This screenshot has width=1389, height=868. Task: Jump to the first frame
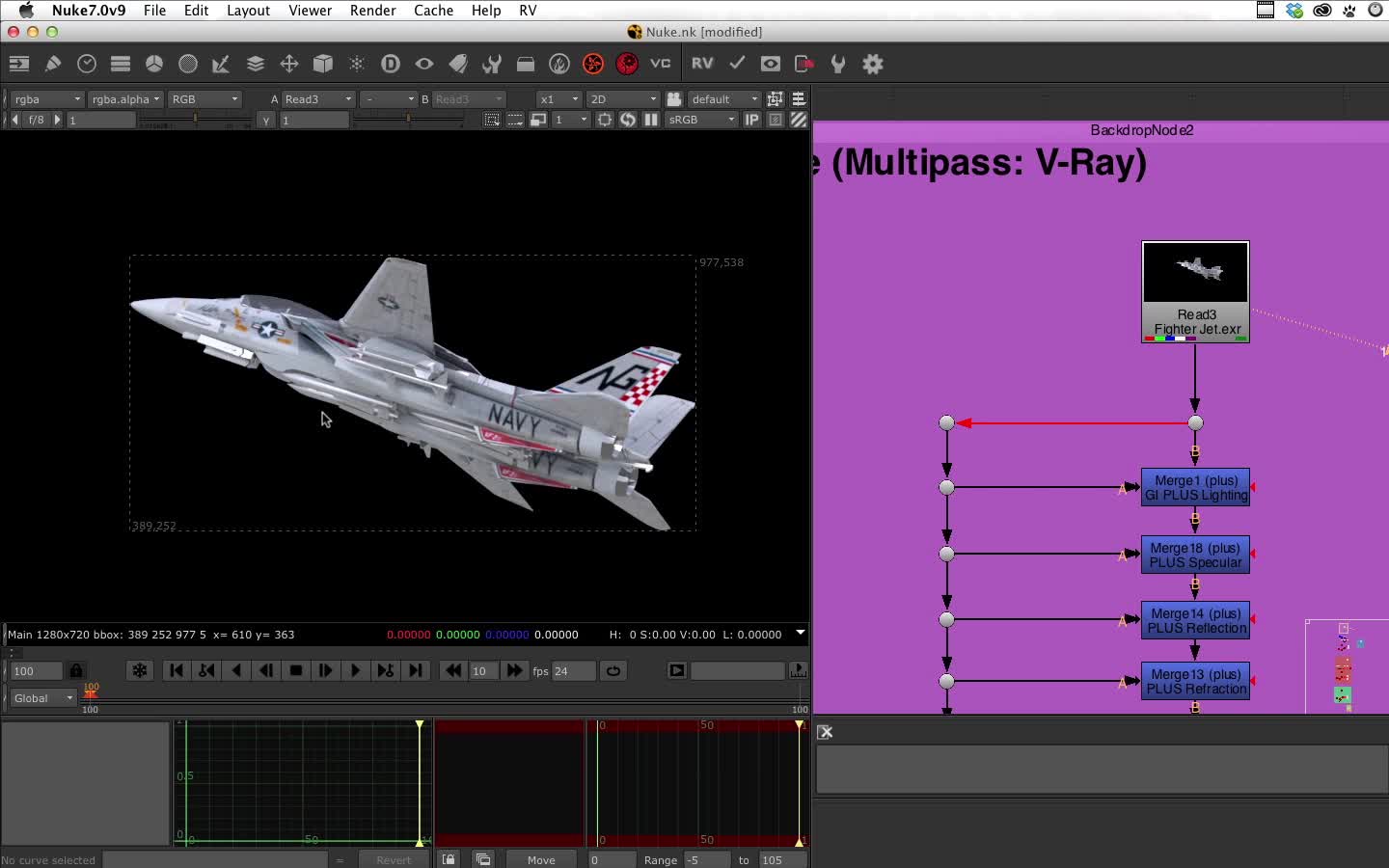pyautogui.click(x=177, y=670)
